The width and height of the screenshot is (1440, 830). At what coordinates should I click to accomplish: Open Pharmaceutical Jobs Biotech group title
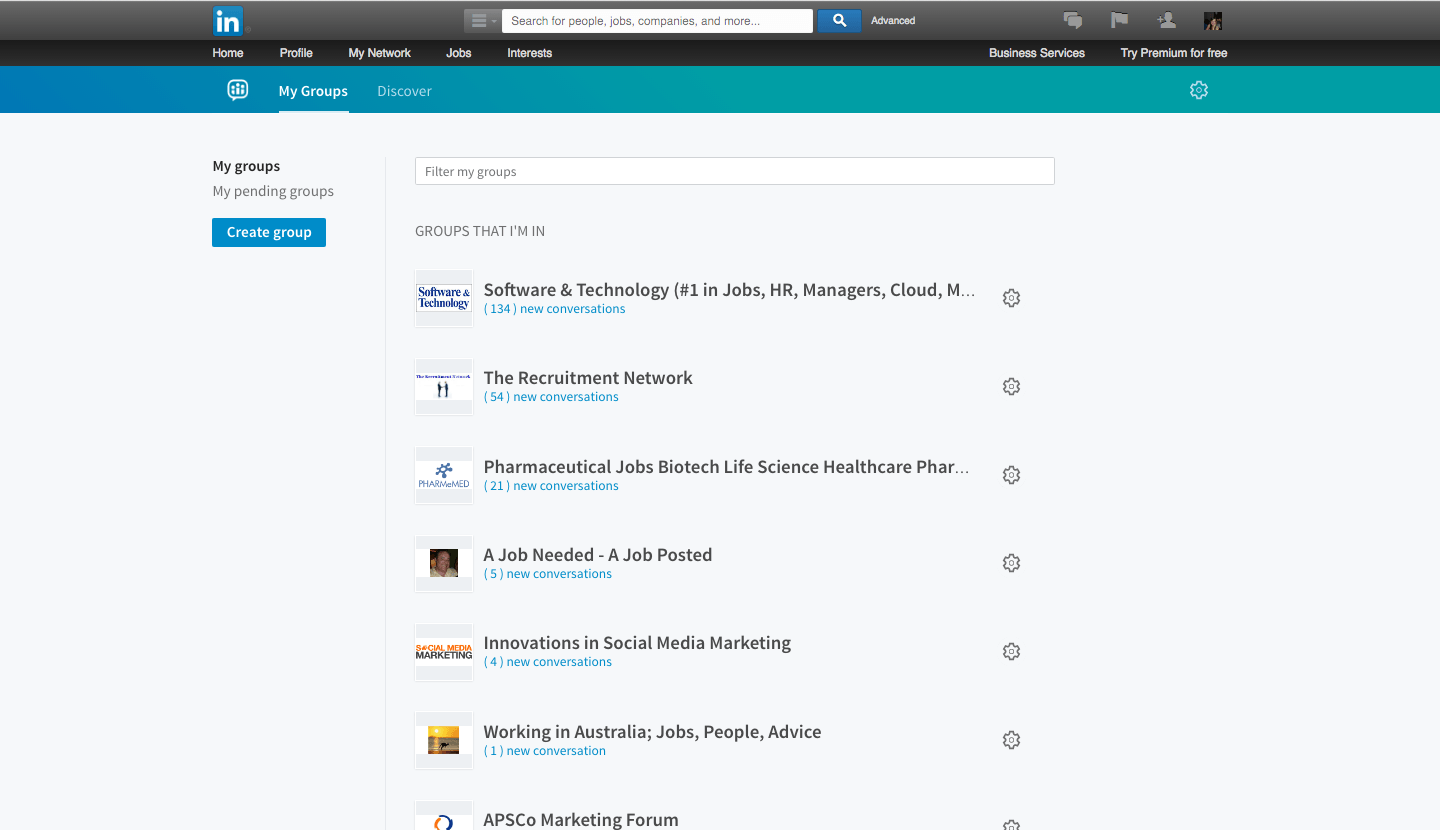click(726, 467)
